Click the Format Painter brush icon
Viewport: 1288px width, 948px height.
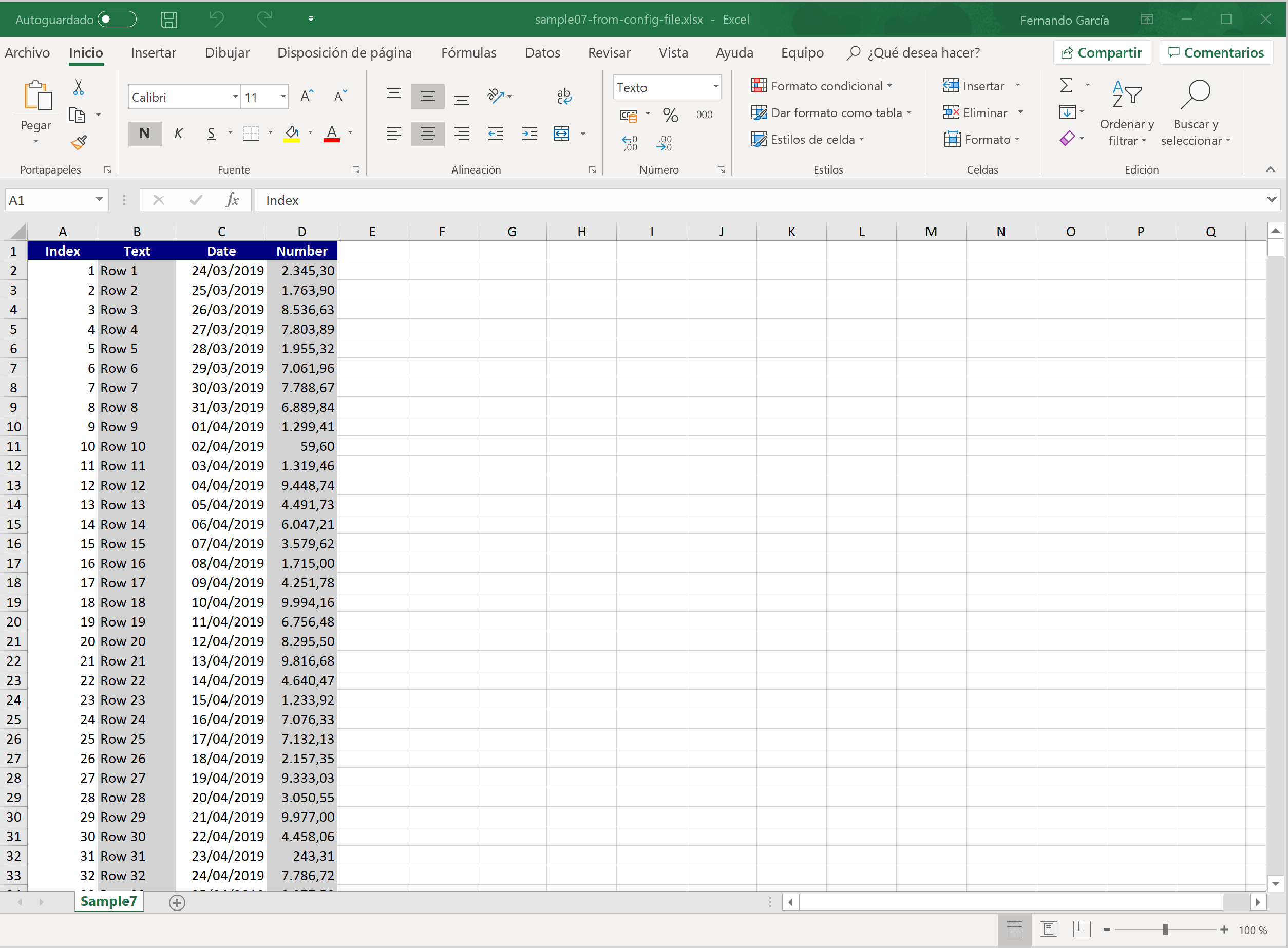79,142
